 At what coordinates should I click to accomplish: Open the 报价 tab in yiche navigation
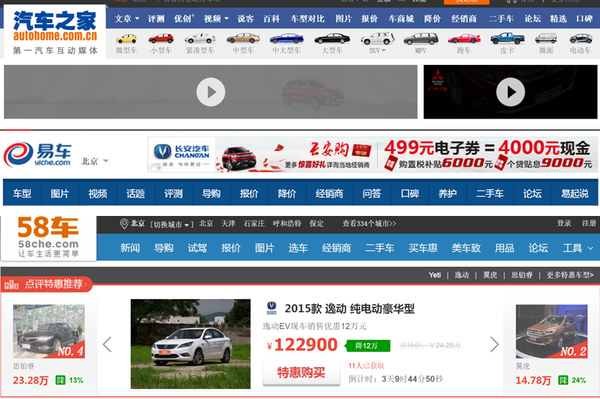pyautogui.click(x=249, y=194)
